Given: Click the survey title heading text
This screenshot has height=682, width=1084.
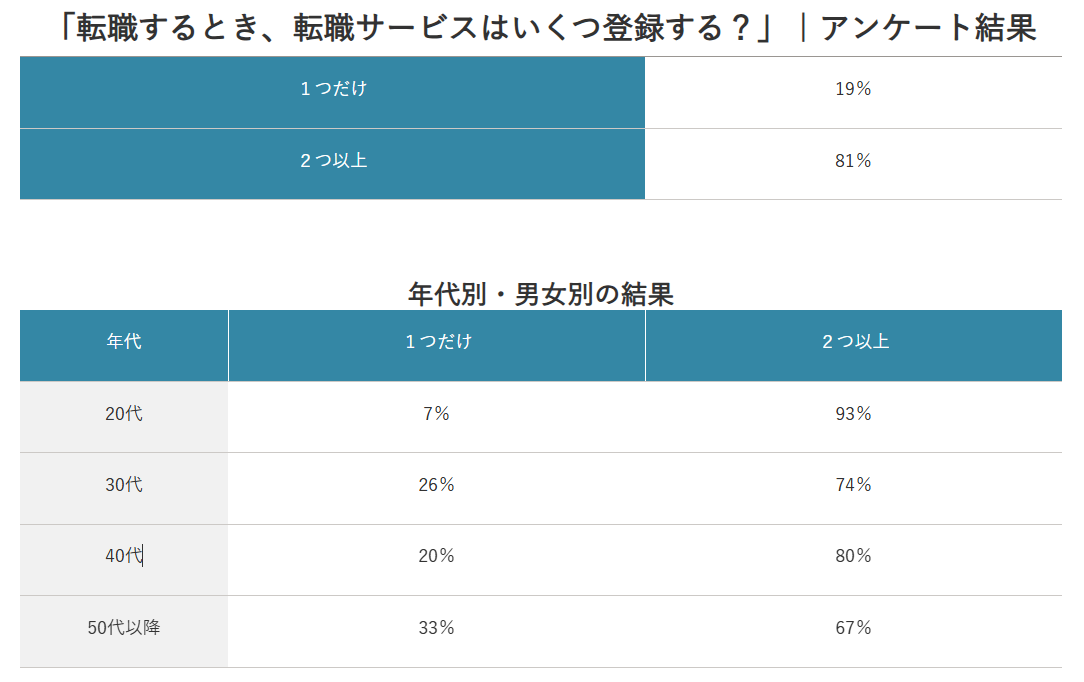Looking at the screenshot, I should point(546,28).
